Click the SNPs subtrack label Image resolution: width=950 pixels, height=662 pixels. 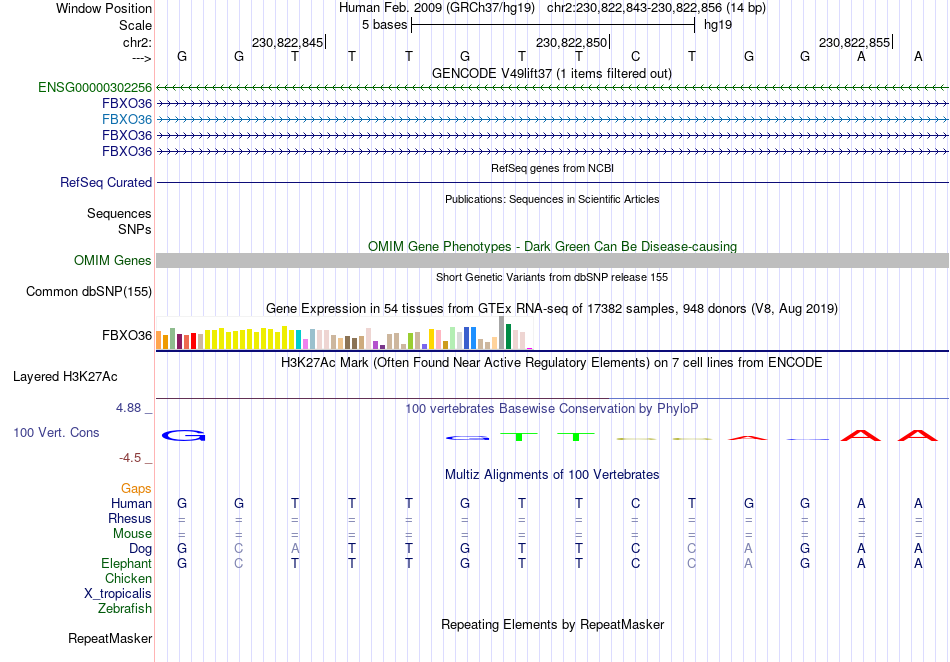(135, 230)
